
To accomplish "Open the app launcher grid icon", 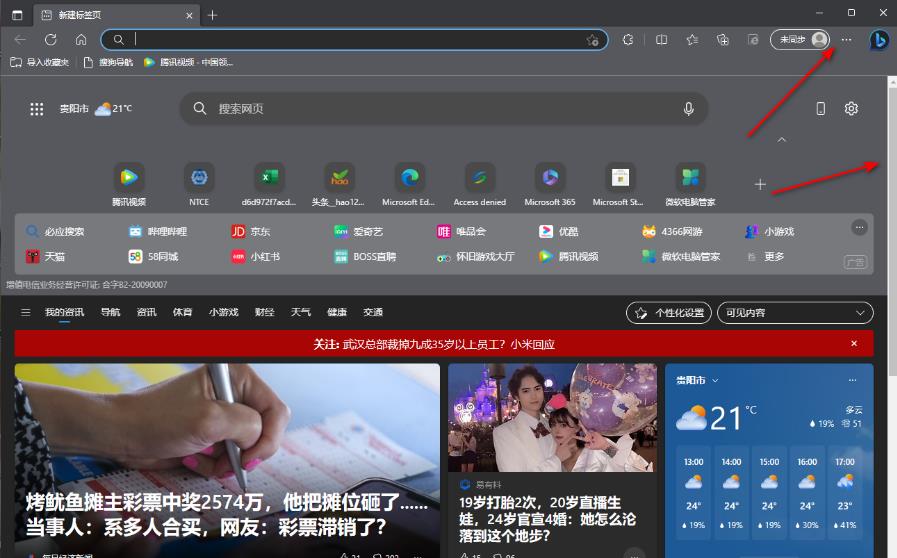I will (37, 109).
